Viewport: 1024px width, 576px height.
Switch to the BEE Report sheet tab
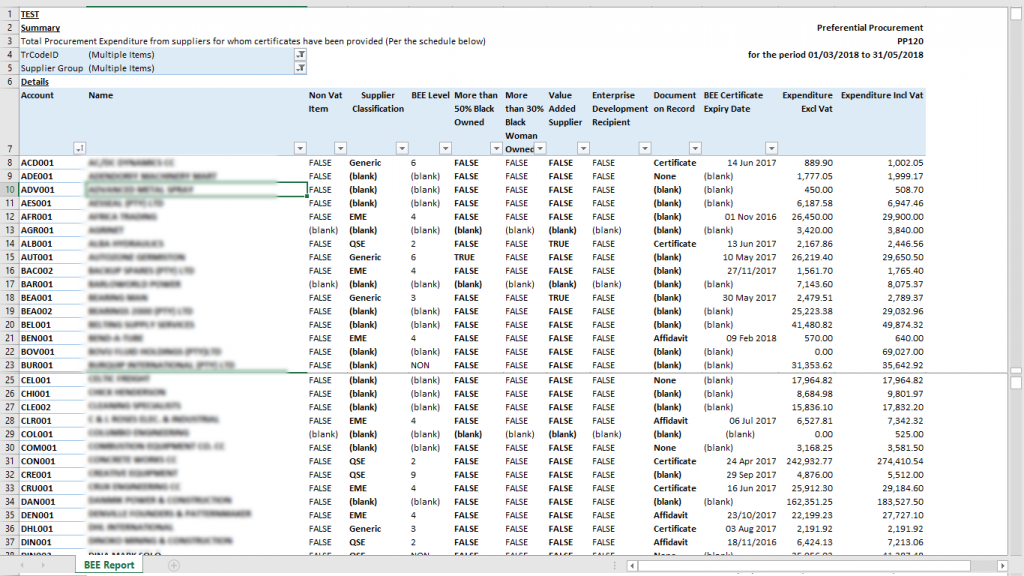109,566
